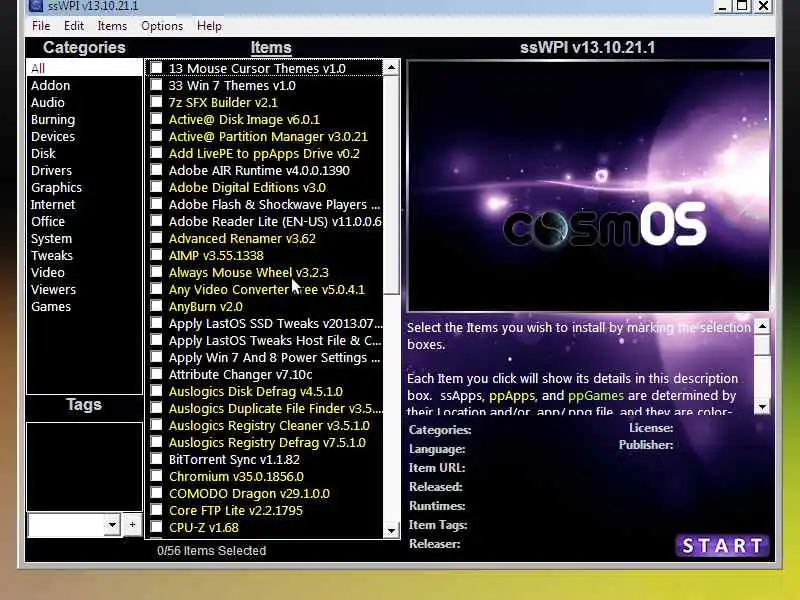
Task: Select COMODO Dragon v29.1.0.0 item
Action: pos(249,494)
